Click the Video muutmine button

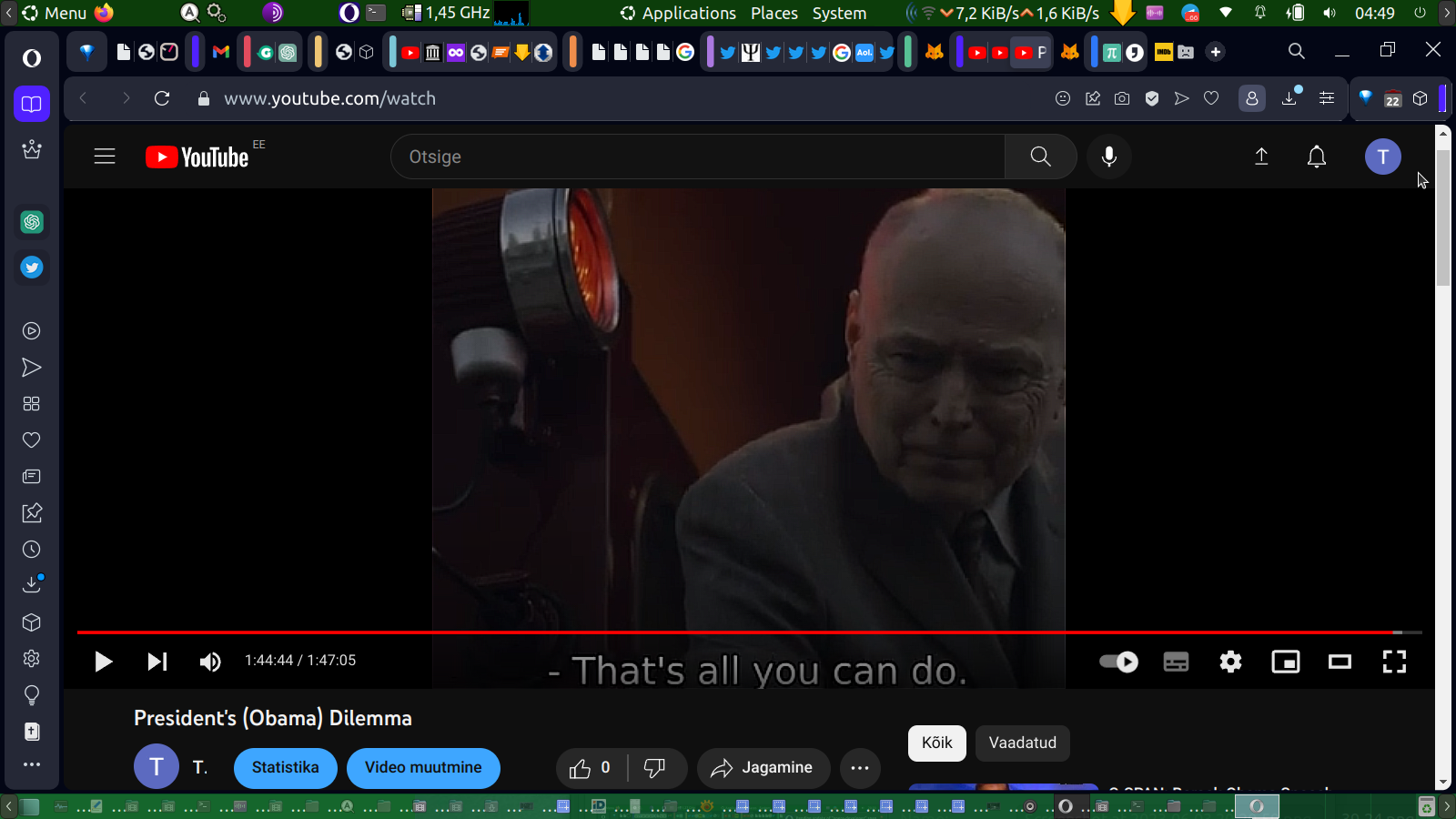tap(423, 768)
